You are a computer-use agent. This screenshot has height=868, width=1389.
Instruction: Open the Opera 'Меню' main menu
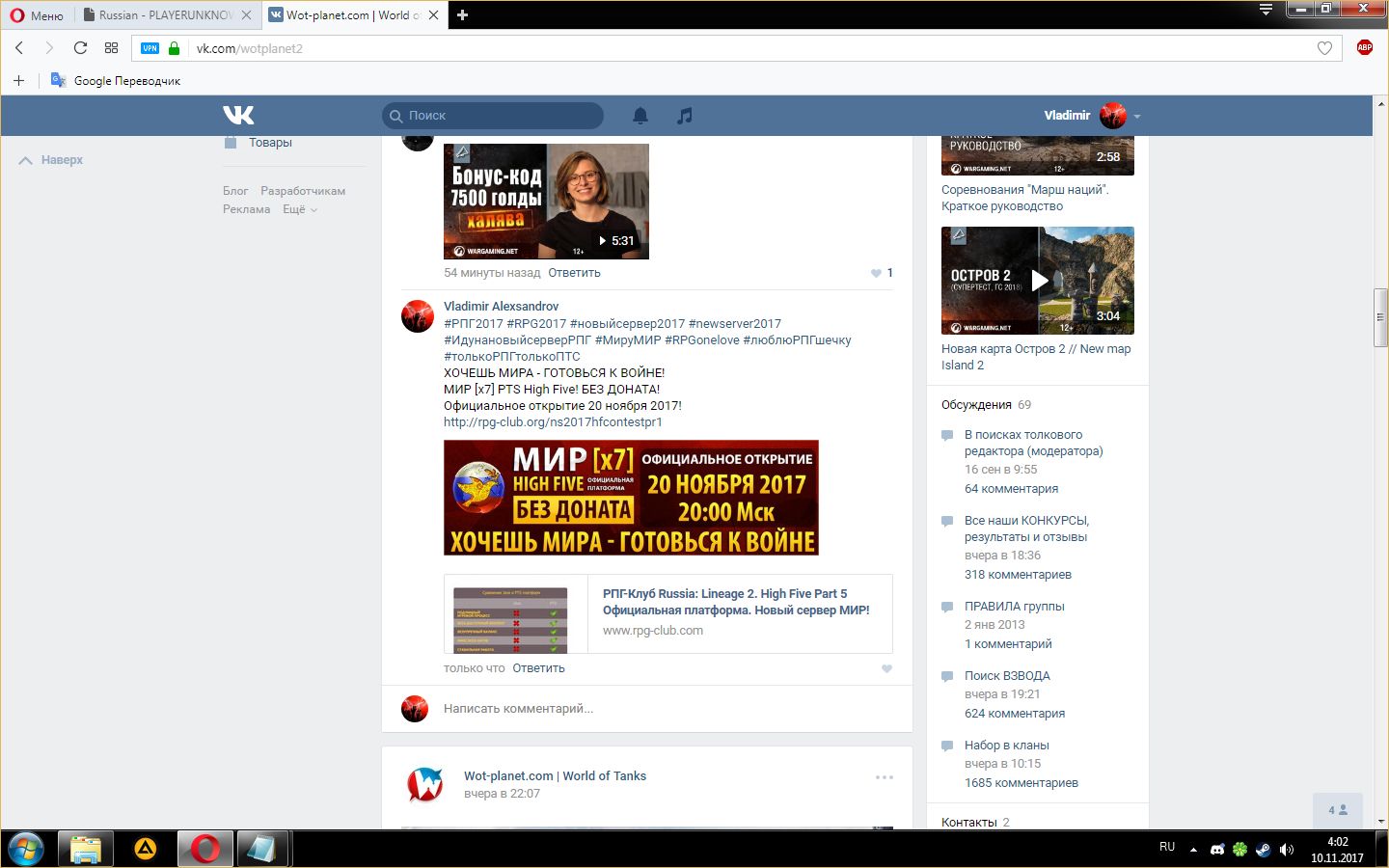point(37,15)
